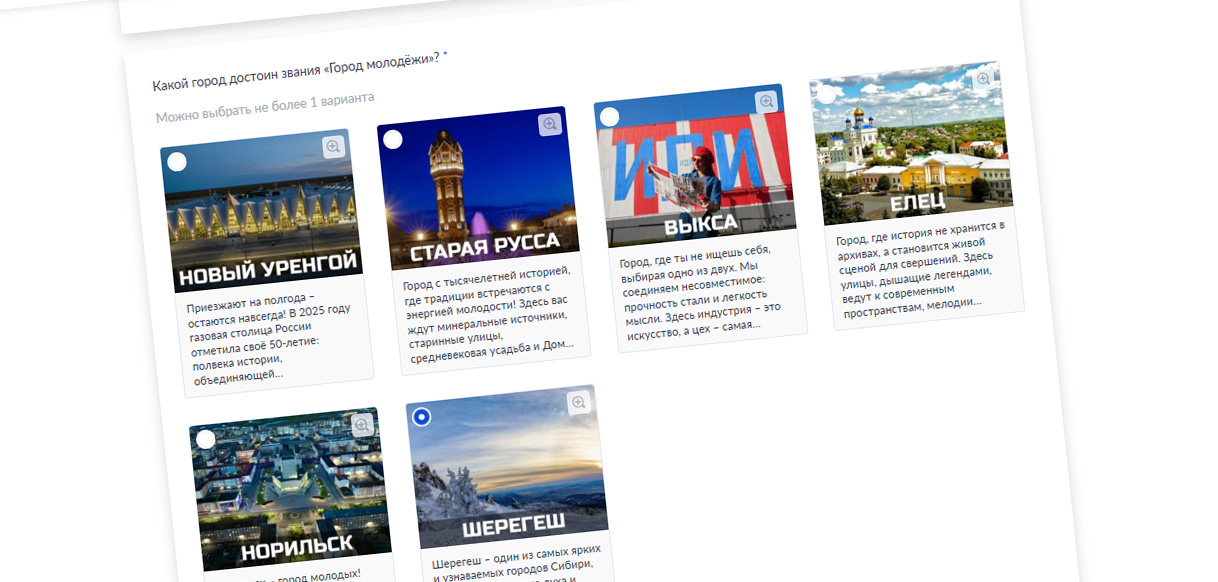Select the Новый Уренгой radio button
The width and height of the screenshot is (1218, 582).
[177, 162]
